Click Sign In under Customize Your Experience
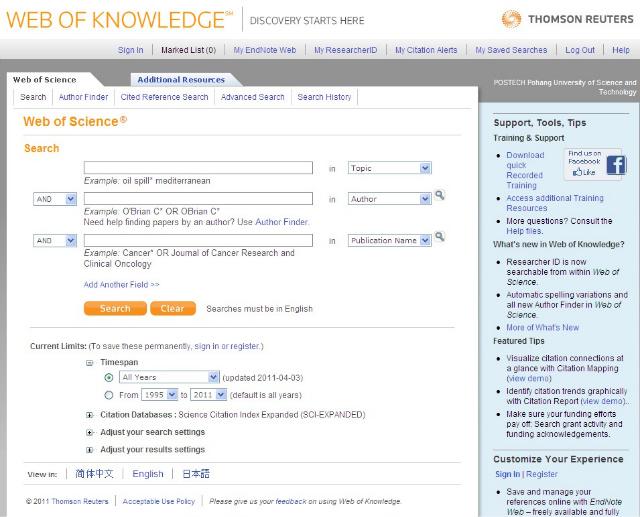This screenshot has height=517, width=640. click(507, 474)
